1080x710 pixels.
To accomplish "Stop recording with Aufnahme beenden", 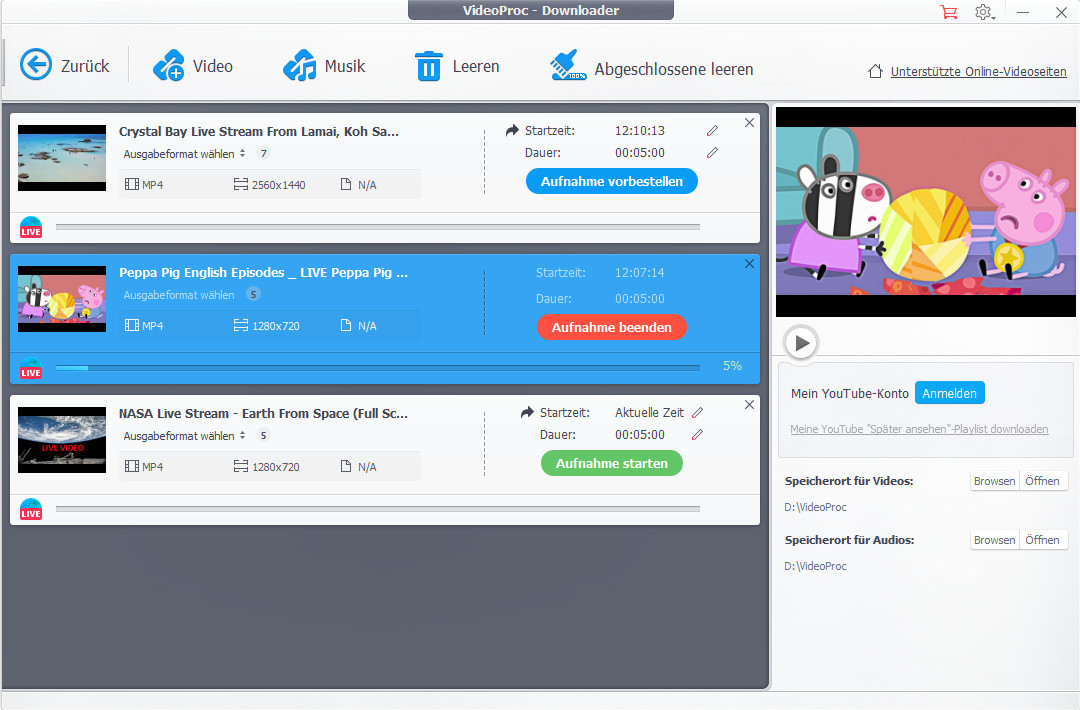I will pyautogui.click(x=611, y=327).
